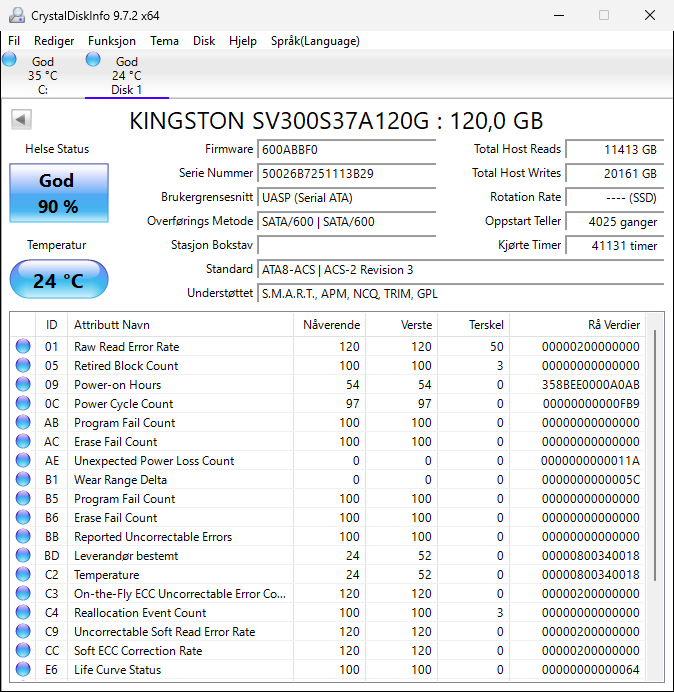Click status orb for Reported Uncorrectable Errors
Image resolution: width=674 pixels, height=692 pixels.
tap(23, 536)
